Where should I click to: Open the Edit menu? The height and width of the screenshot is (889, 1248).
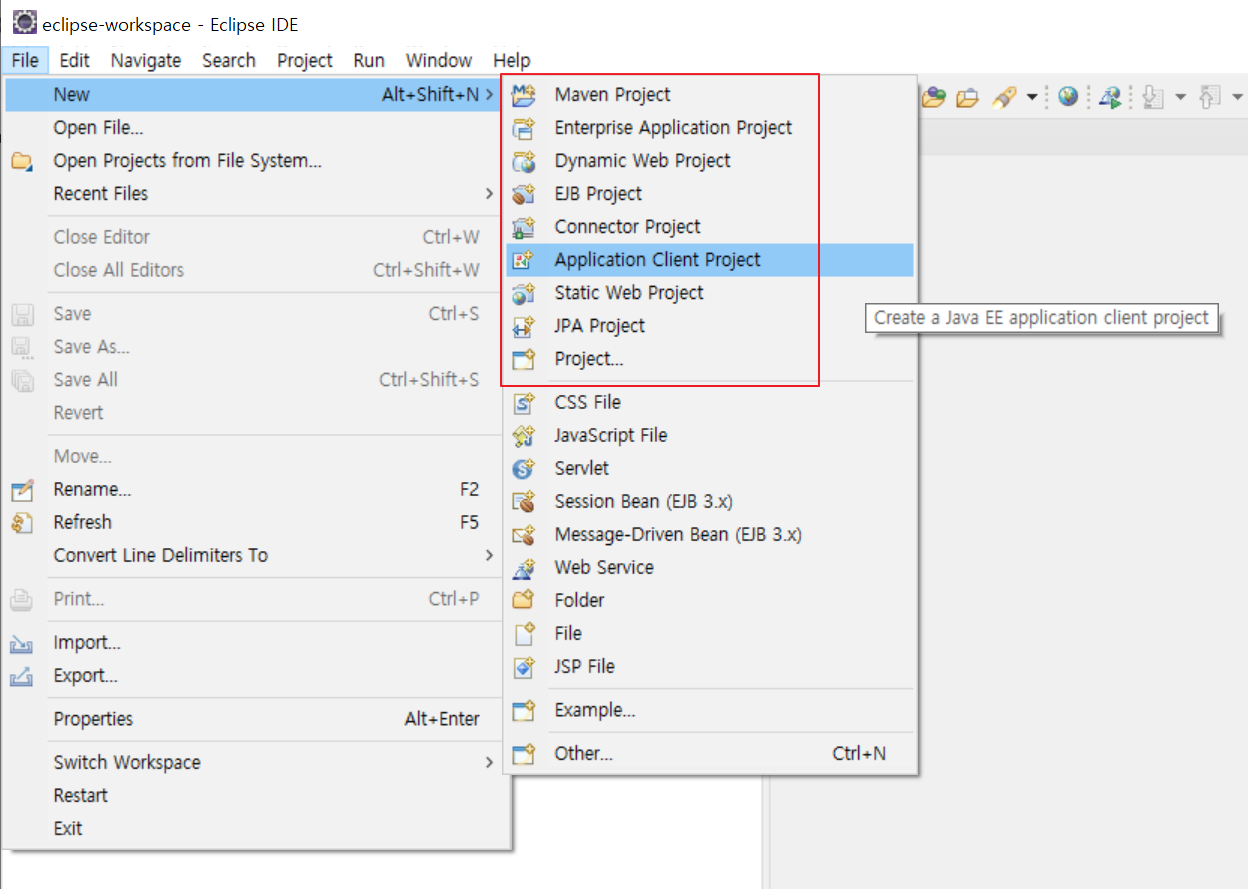click(75, 60)
